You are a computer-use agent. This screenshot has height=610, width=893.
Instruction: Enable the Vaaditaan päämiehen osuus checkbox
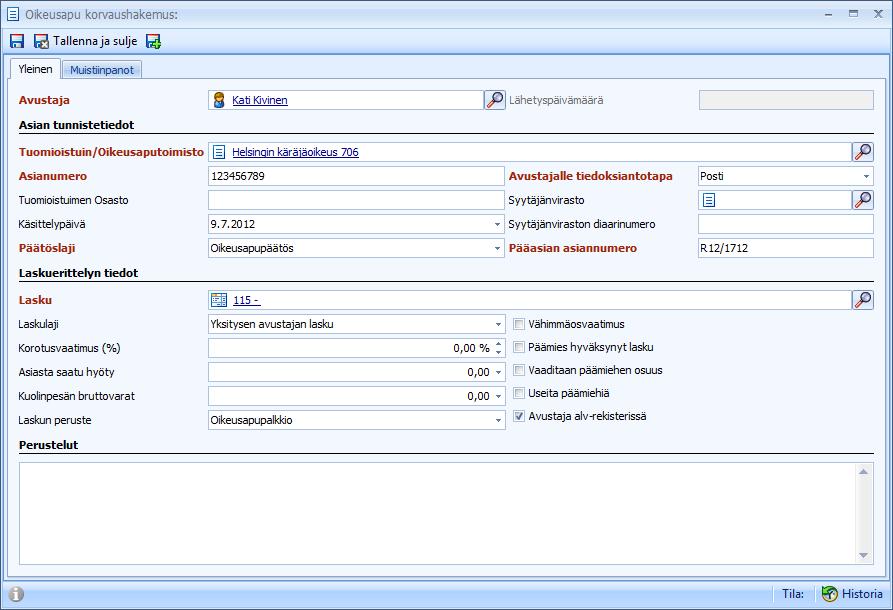click(x=519, y=370)
